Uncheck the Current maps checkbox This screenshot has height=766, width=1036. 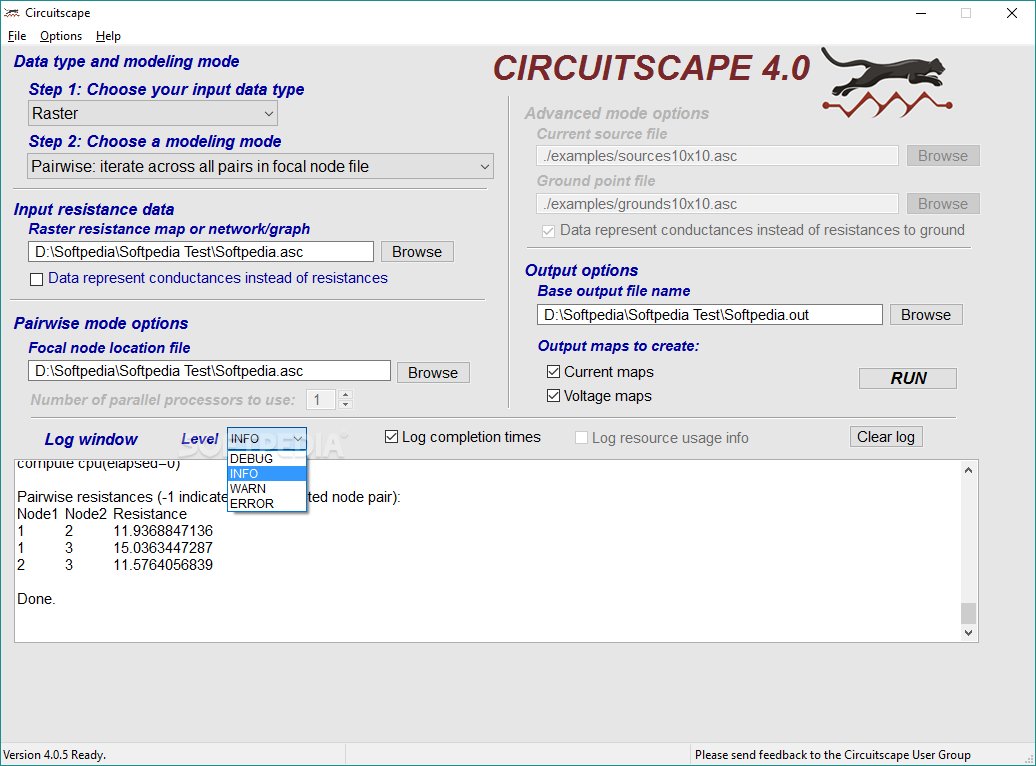pos(554,372)
